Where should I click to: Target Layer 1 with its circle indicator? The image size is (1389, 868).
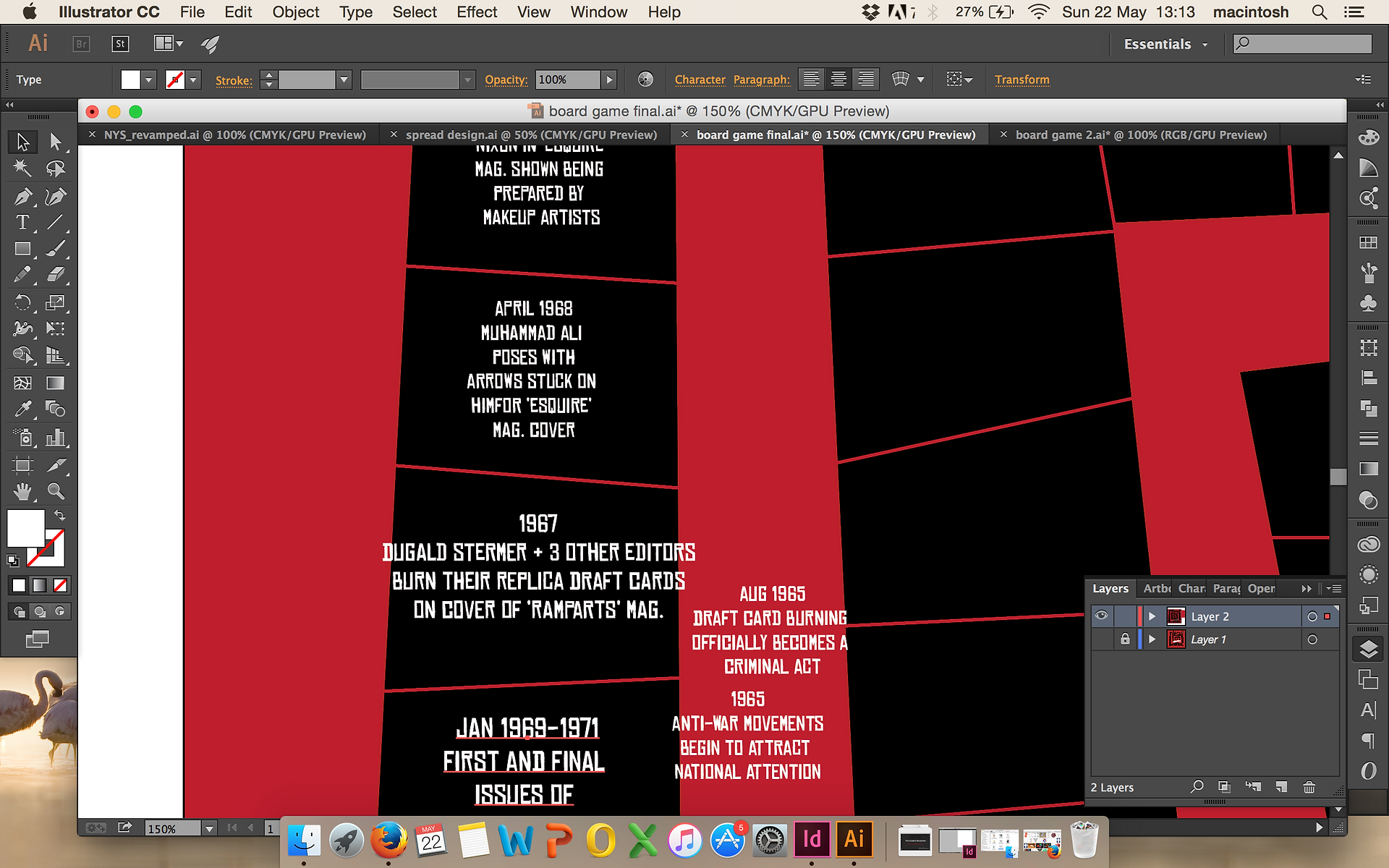pyautogui.click(x=1312, y=639)
